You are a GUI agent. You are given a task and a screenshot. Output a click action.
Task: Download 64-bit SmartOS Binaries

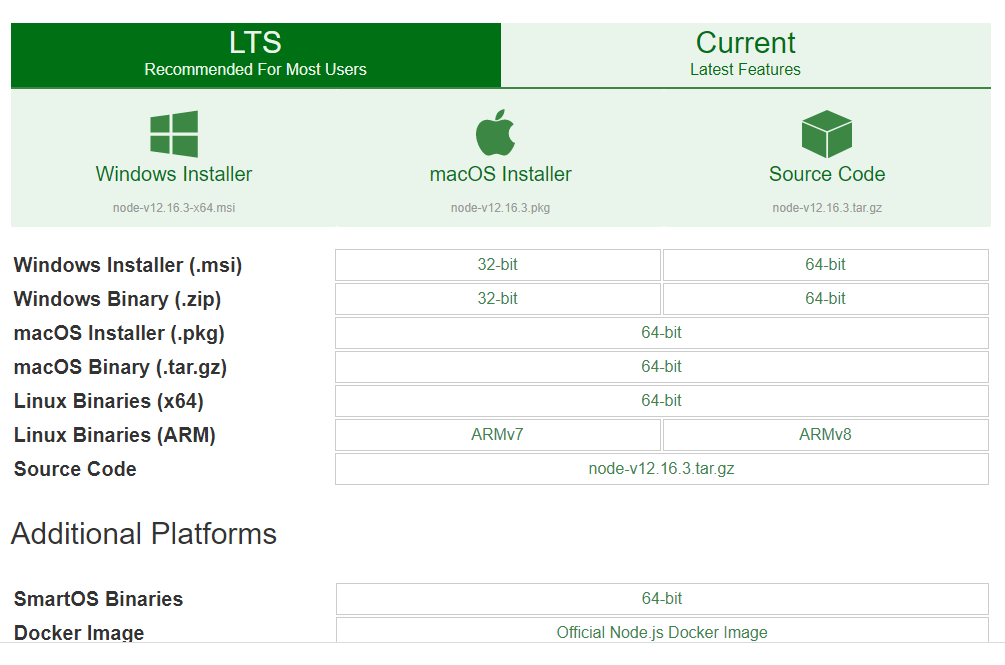pyautogui.click(x=661, y=599)
